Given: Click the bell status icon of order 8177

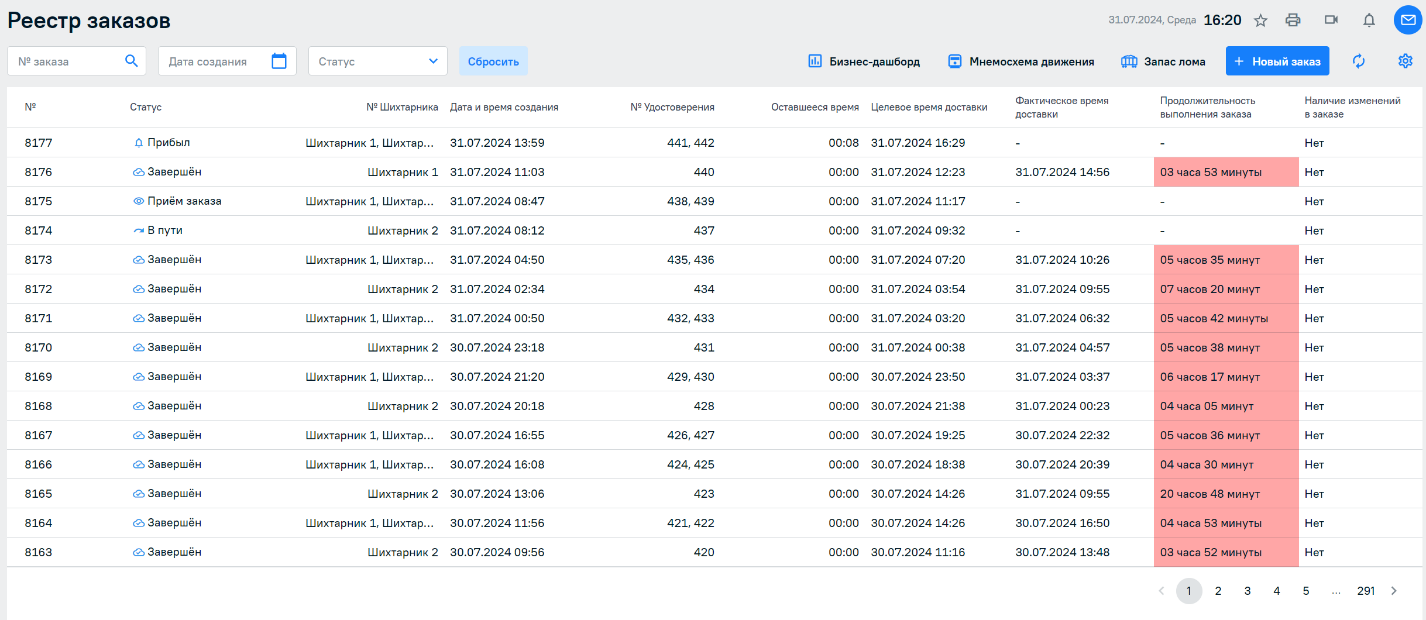Looking at the screenshot, I should click(139, 143).
